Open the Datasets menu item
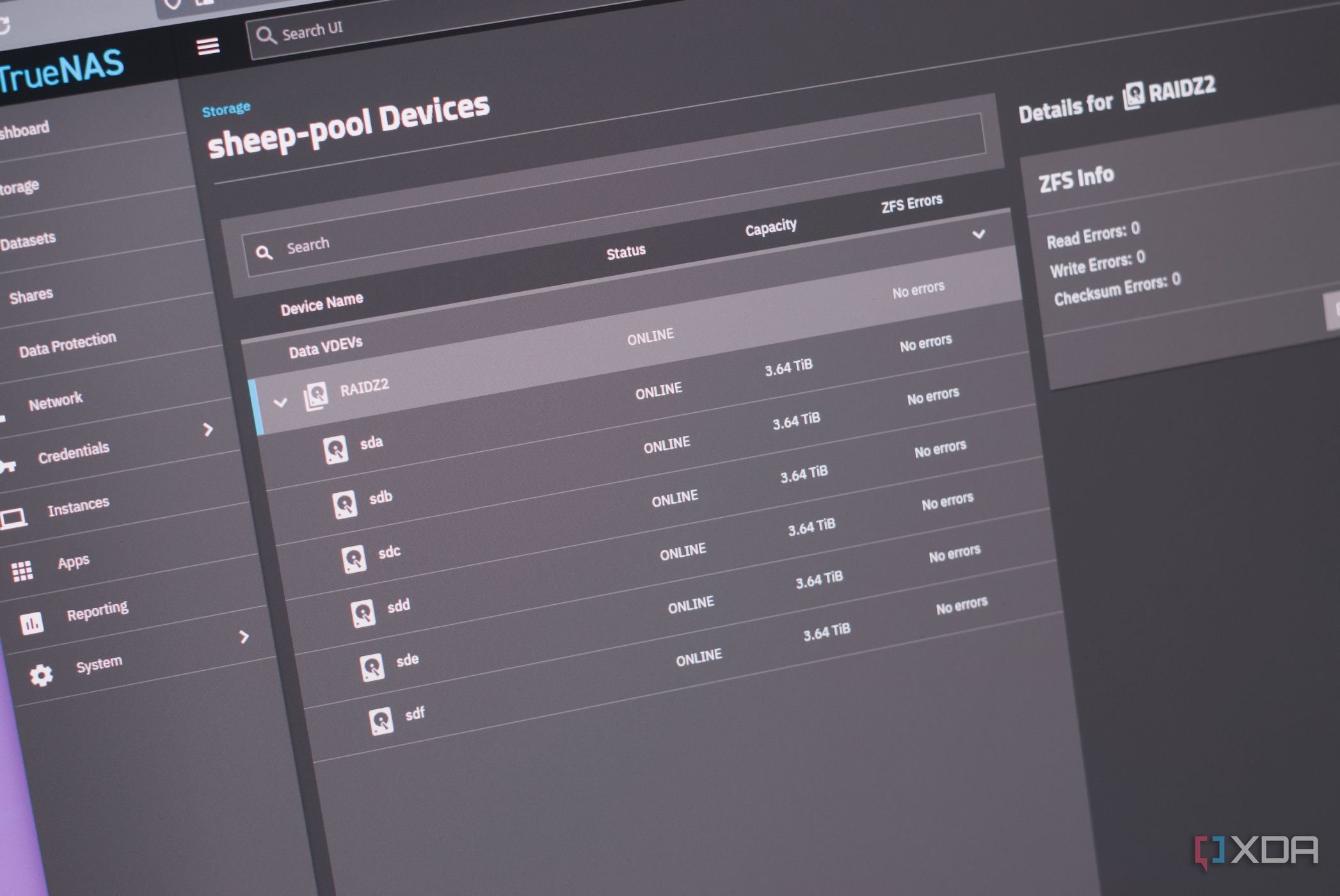1340x896 pixels. (28, 241)
